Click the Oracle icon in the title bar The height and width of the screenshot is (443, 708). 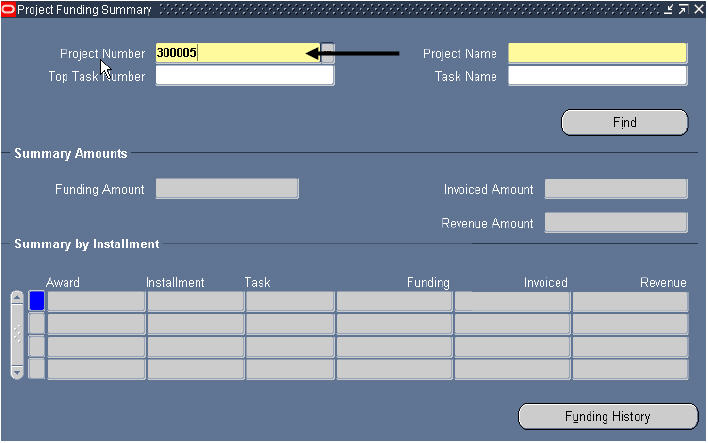[8, 9]
